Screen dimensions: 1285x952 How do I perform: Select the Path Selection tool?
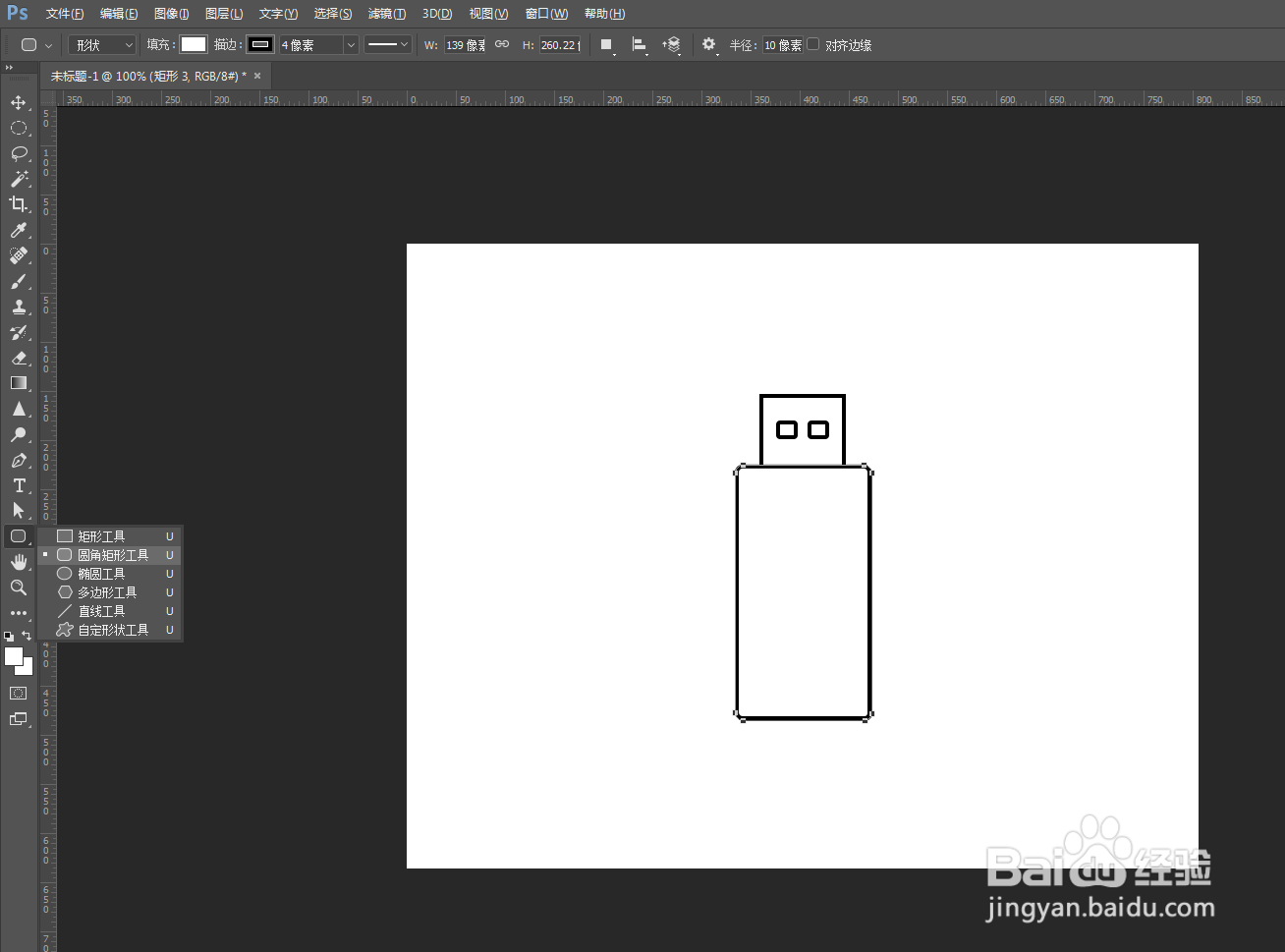click(x=19, y=511)
